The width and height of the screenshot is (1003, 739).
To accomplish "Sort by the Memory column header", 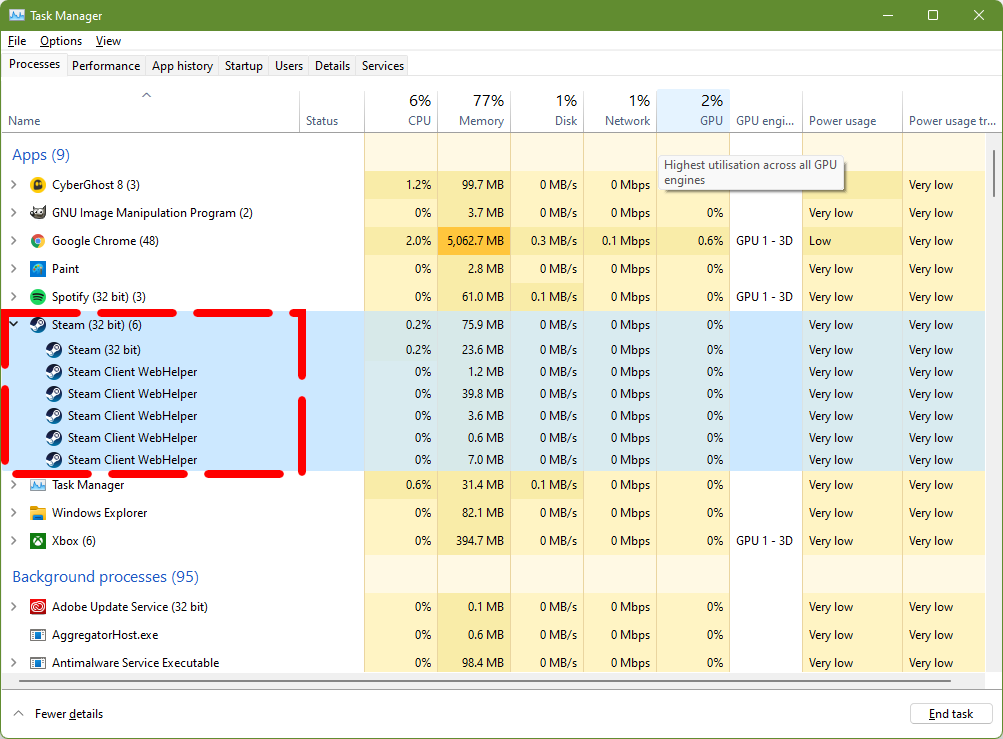I will click(474, 111).
